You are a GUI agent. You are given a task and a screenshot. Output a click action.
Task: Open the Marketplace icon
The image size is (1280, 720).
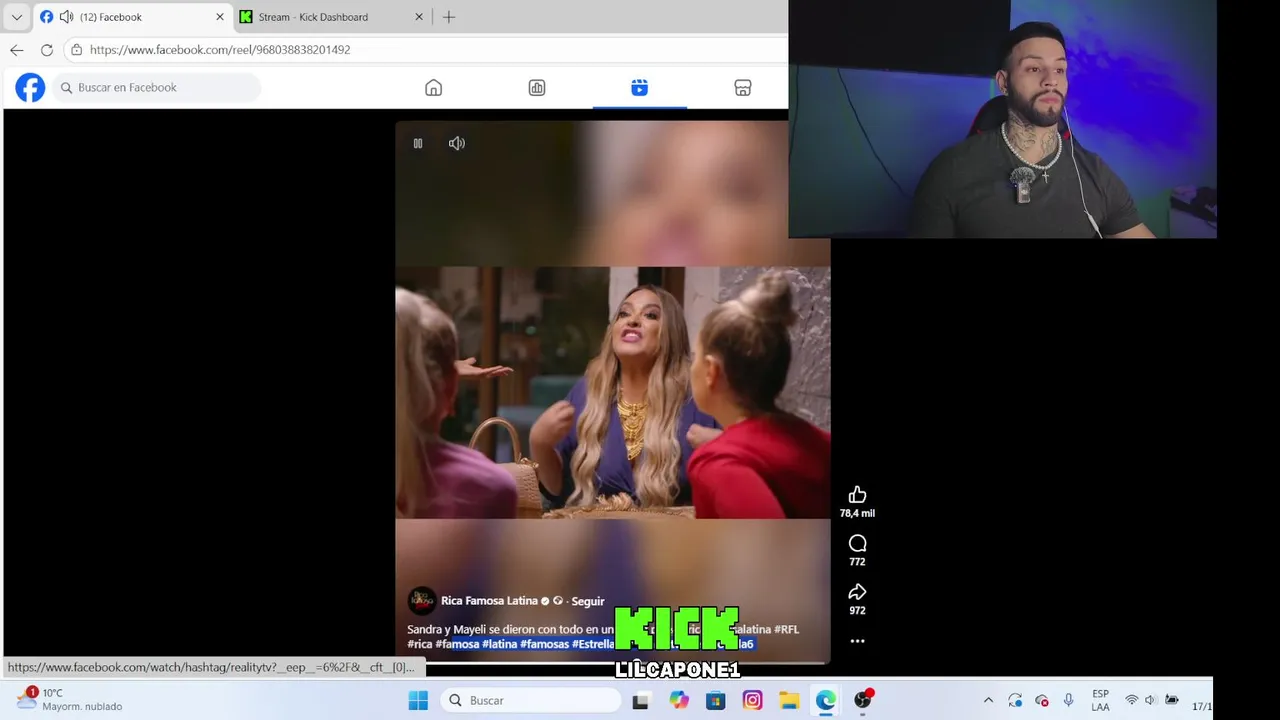point(743,88)
